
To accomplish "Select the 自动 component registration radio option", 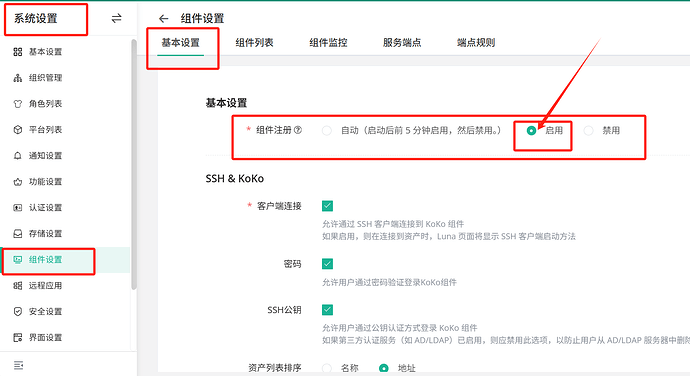I will click(327, 131).
